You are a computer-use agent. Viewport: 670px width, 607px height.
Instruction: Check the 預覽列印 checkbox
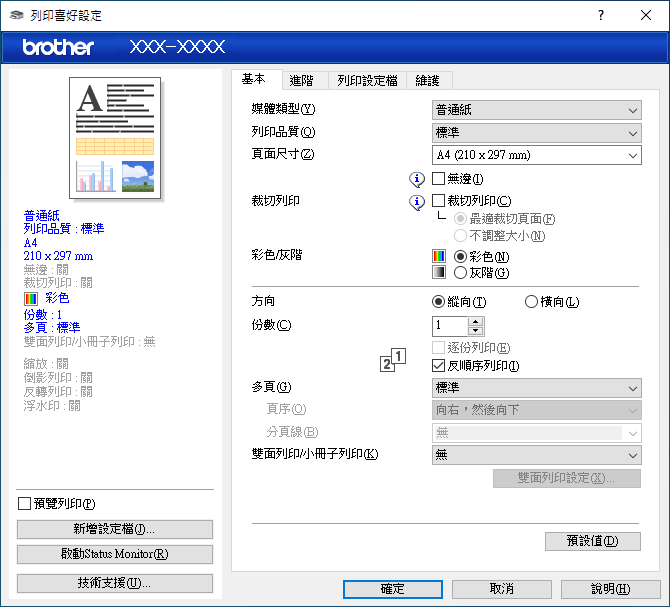[x=25, y=503]
